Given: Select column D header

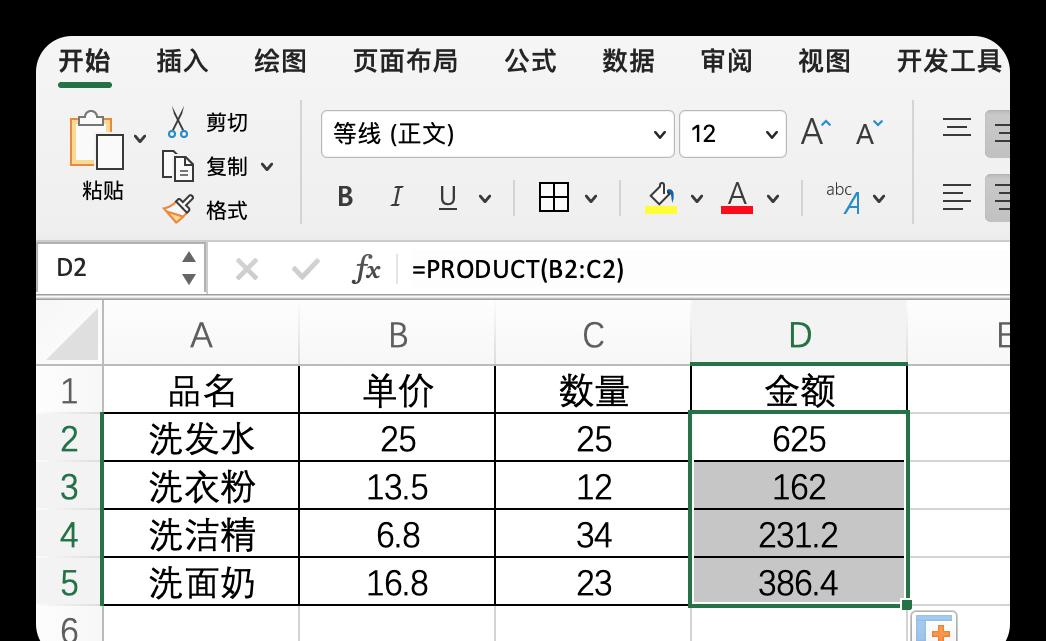Looking at the screenshot, I should (799, 334).
